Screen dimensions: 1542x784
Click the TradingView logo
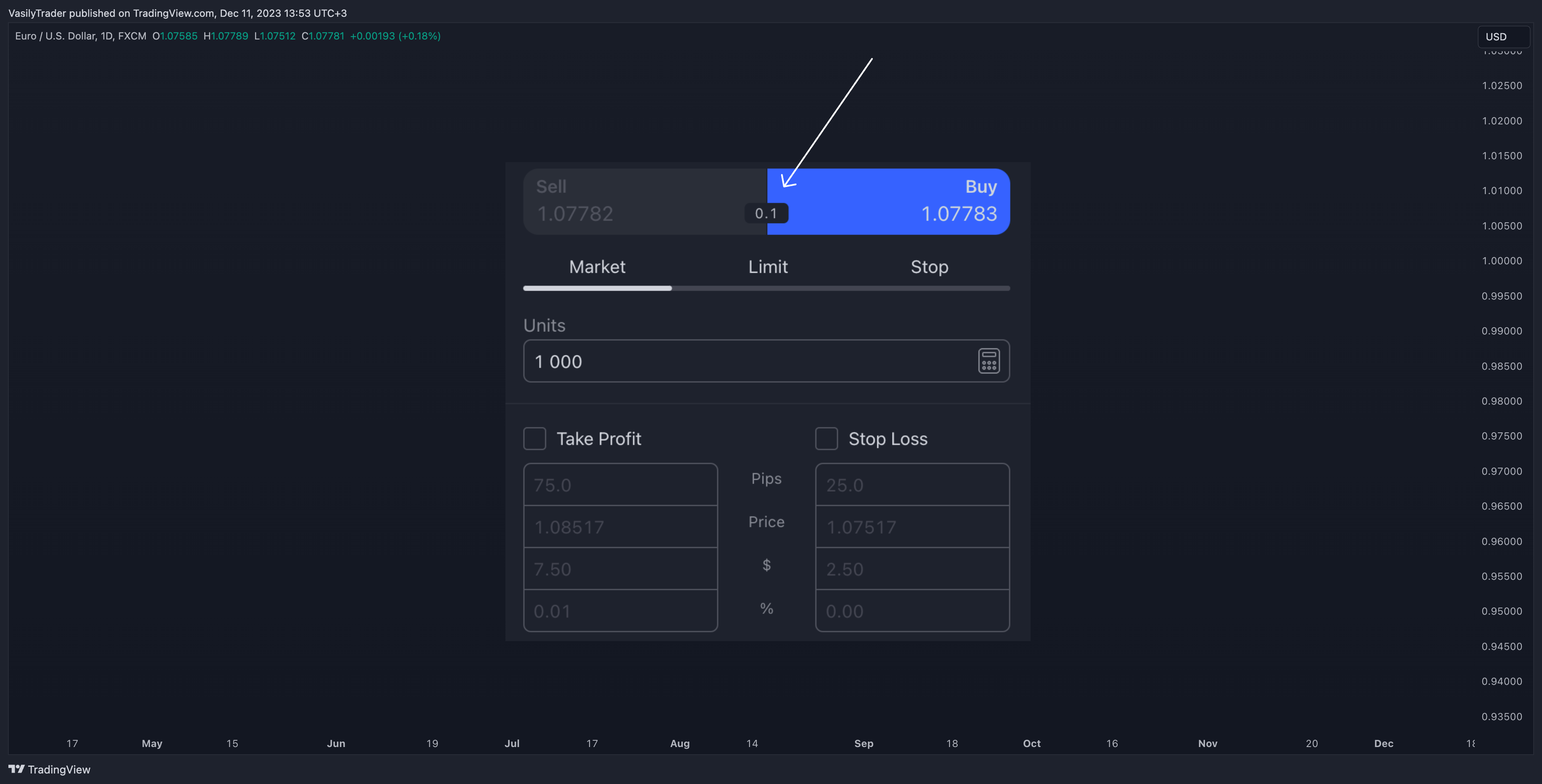[49, 770]
